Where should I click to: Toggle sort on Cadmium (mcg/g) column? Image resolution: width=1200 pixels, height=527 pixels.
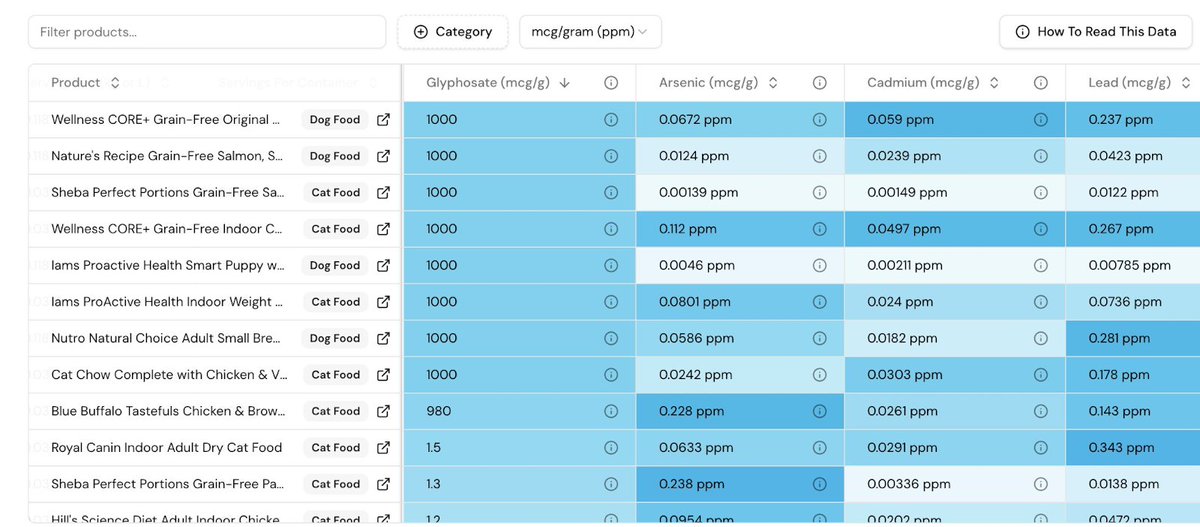(x=994, y=83)
